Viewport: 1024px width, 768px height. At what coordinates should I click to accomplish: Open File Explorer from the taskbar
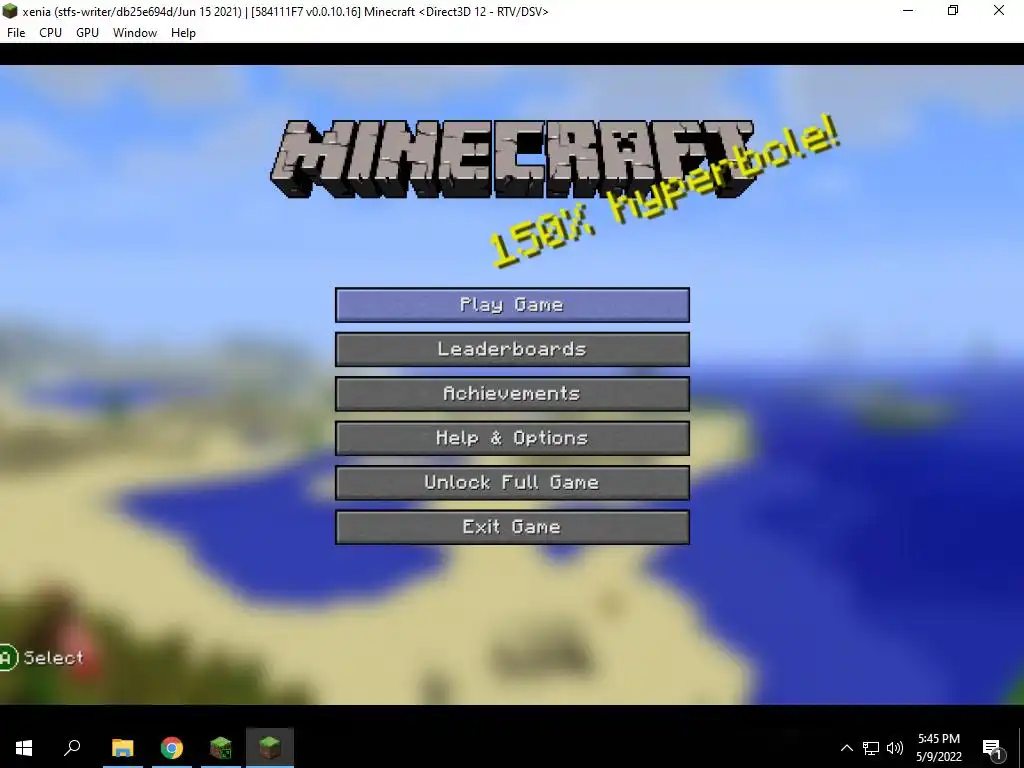pyautogui.click(x=122, y=748)
